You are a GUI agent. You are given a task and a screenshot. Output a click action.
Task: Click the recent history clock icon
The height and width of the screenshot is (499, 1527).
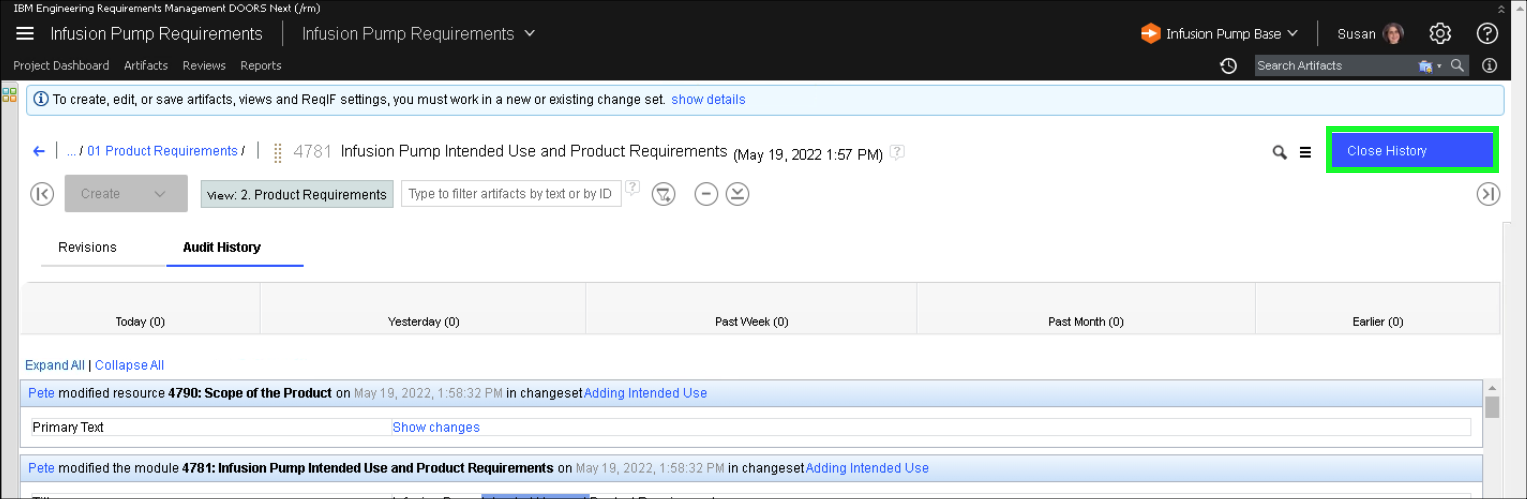point(1229,66)
